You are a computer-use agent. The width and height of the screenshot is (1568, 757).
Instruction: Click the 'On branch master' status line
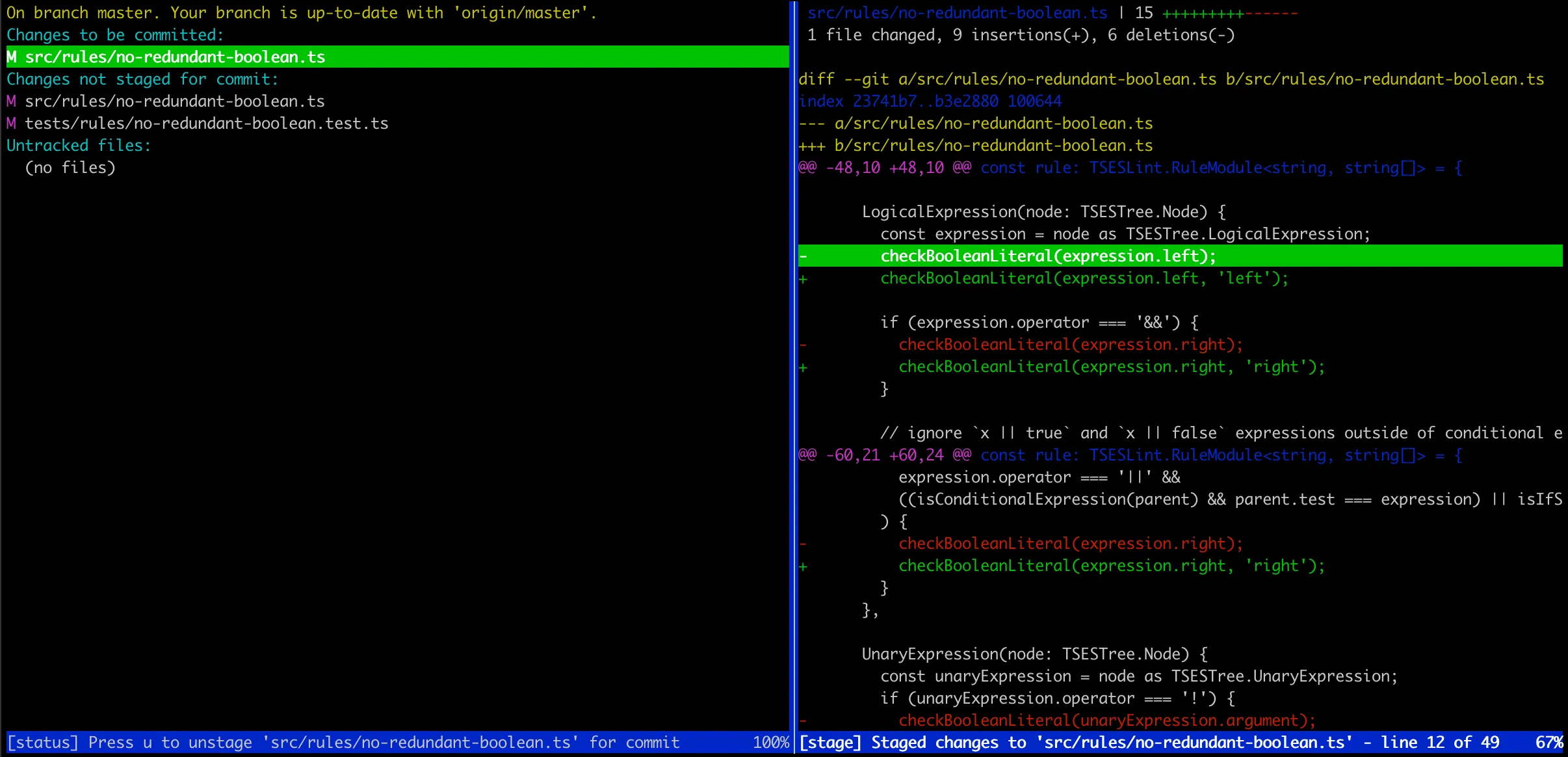pyautogui.click(x=302, y=12)
